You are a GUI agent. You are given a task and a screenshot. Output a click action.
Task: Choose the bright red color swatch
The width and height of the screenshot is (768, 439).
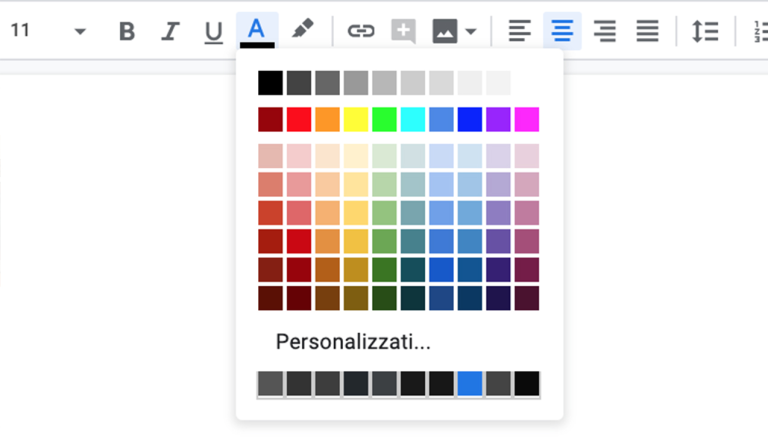click(x=299, y=120)
